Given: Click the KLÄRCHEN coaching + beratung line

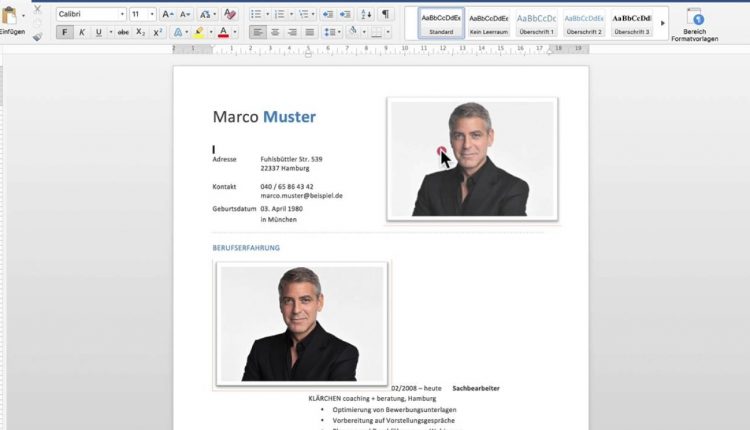Looking at the screenshot, I should 372,398.
